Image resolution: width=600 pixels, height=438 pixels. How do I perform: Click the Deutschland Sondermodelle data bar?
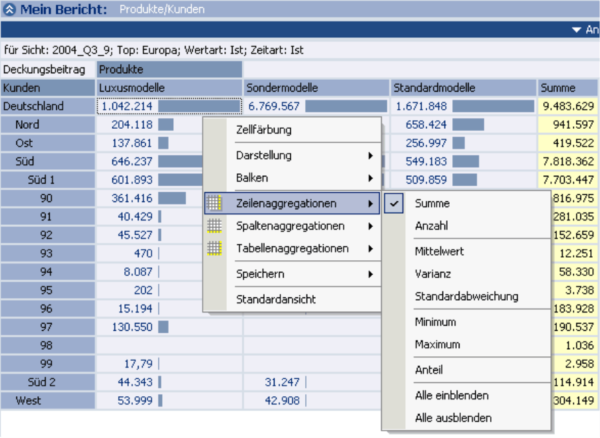pyautogui.click(x=345, y=106)
